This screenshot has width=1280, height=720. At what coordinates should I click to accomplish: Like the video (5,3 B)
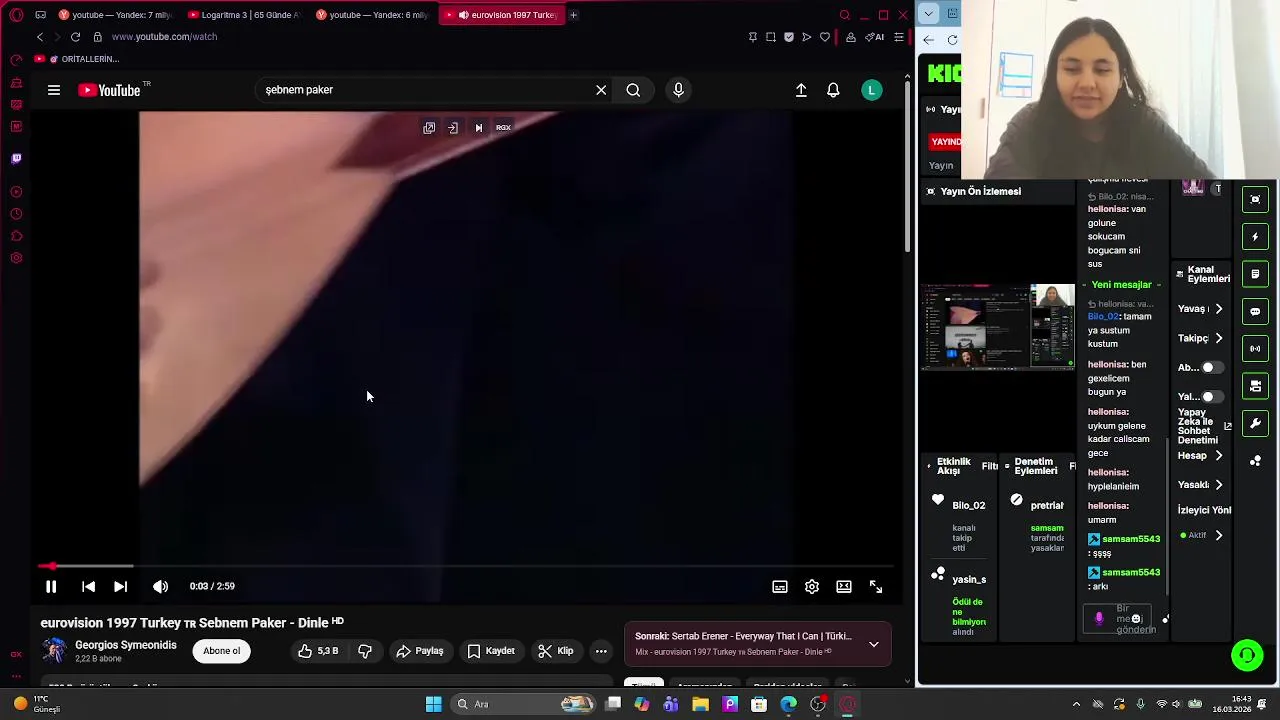(x=318, y=651)
